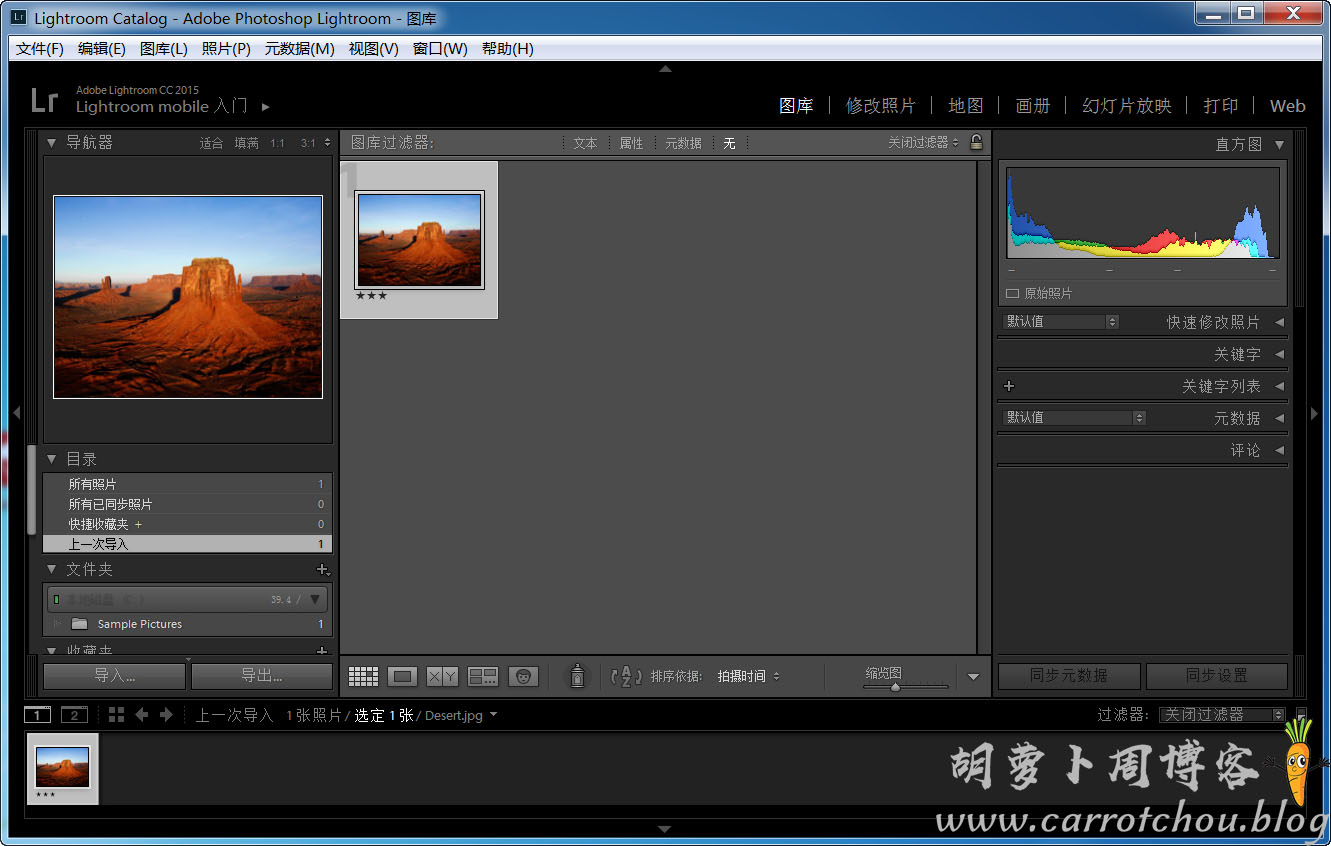Viewport: 1331px width, 846px height.
Task: Expand the 关键字 panel
Action: click(1279, 354)
